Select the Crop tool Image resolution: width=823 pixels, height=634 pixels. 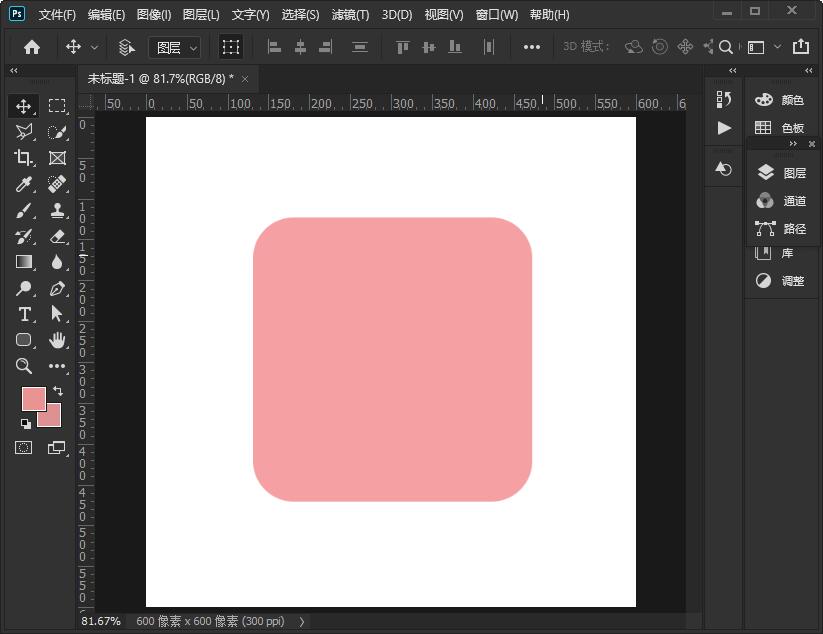coord(24,158)
